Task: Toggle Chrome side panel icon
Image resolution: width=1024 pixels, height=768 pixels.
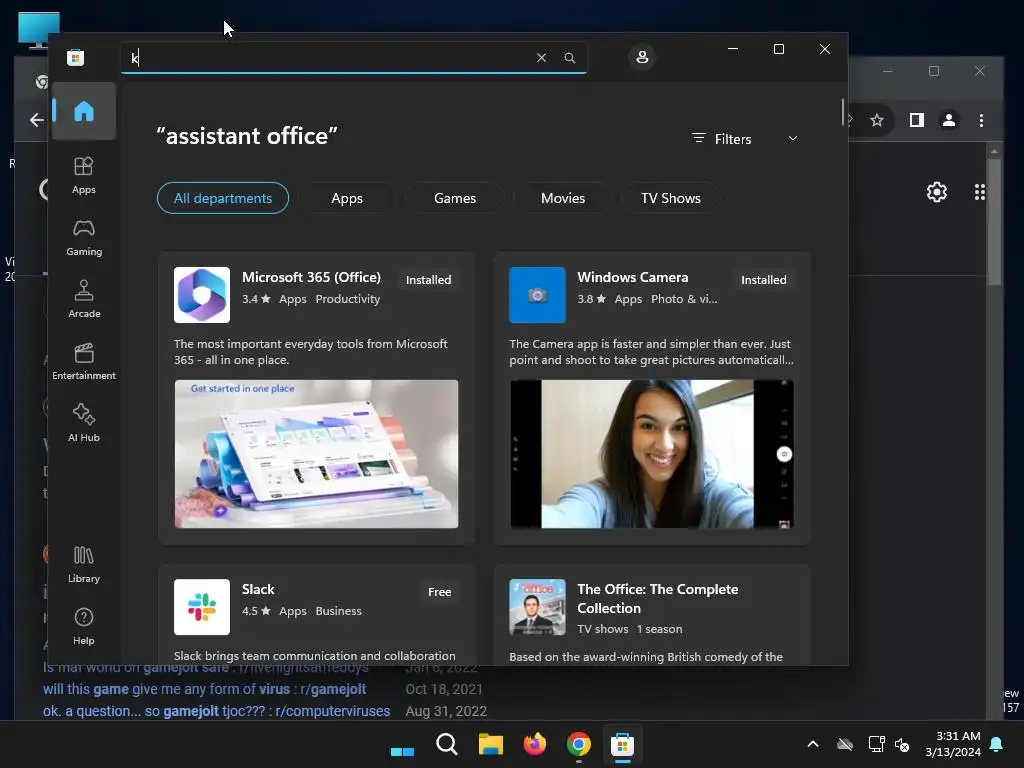Action: tap(916, 120)
